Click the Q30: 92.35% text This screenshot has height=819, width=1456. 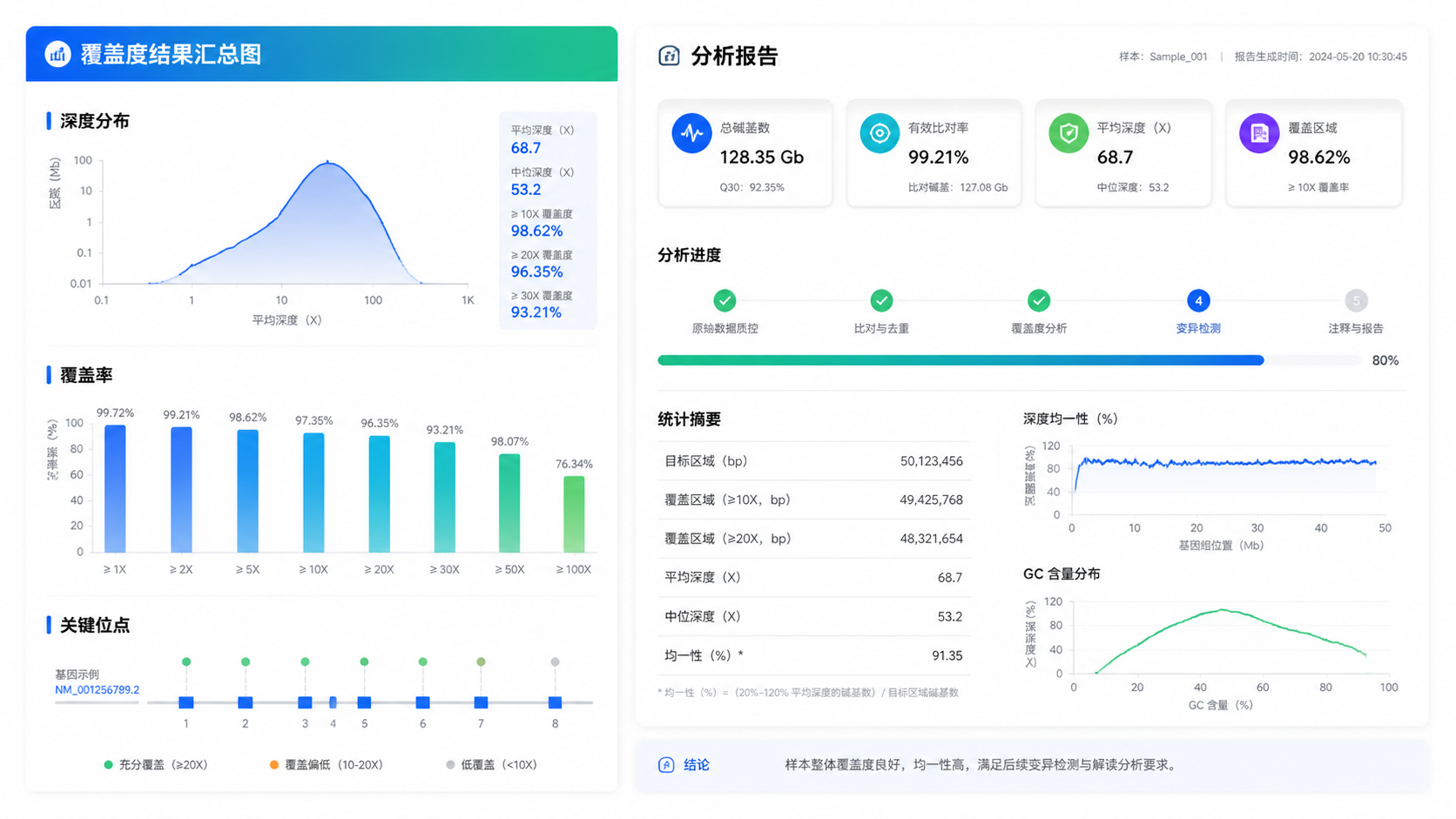[752, 187]
